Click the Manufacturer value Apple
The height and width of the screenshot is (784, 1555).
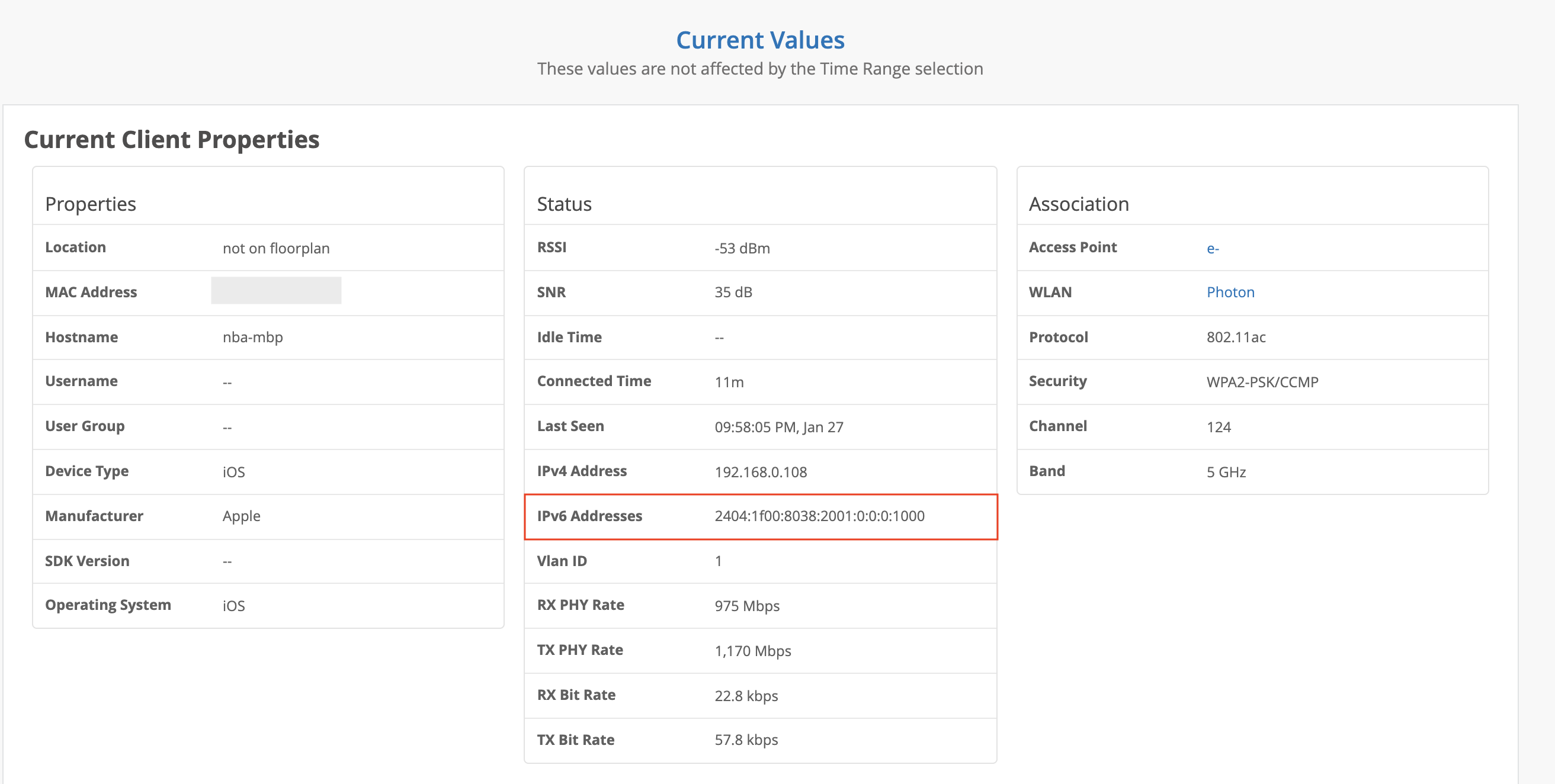241,516
